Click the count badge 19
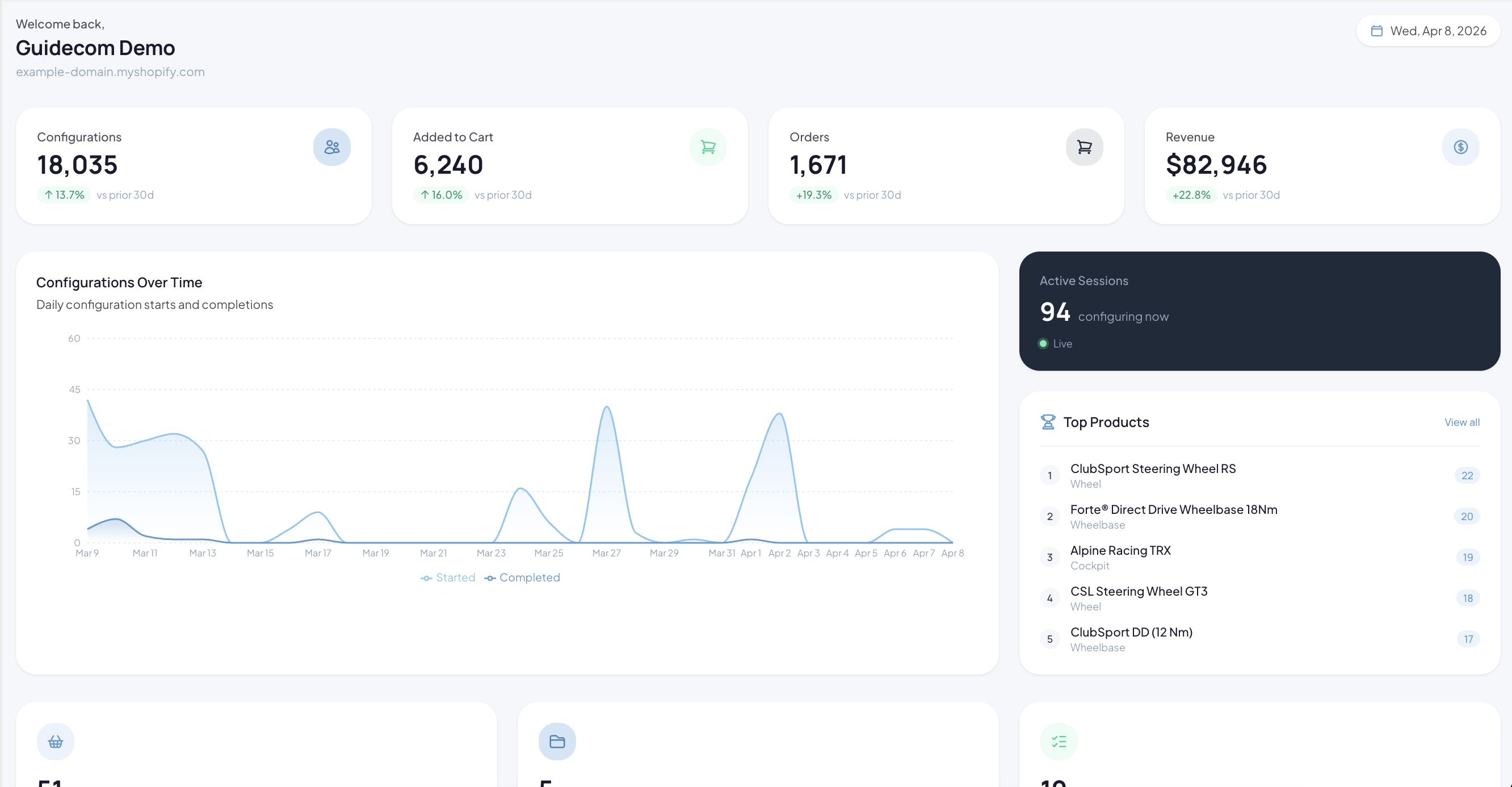Screen dimensions: 1512x787 [x=1467, y=558]
